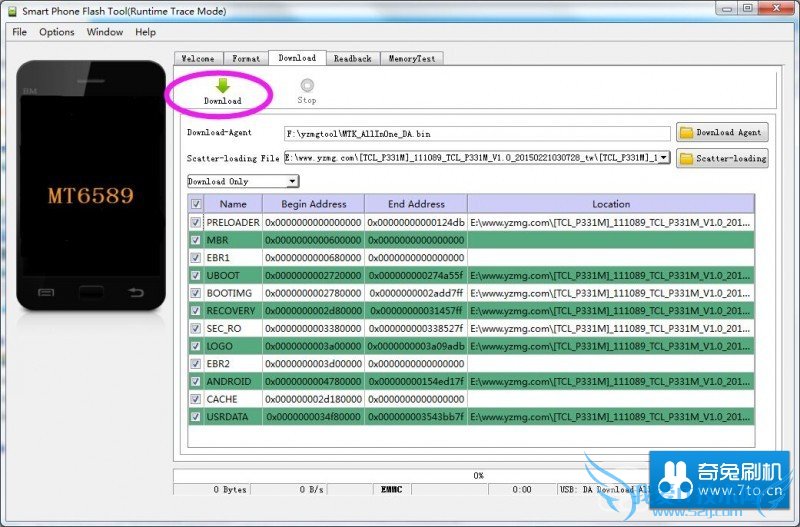
Task: Click the folder icon on Scatter-loading button
Action: [687, 159]
